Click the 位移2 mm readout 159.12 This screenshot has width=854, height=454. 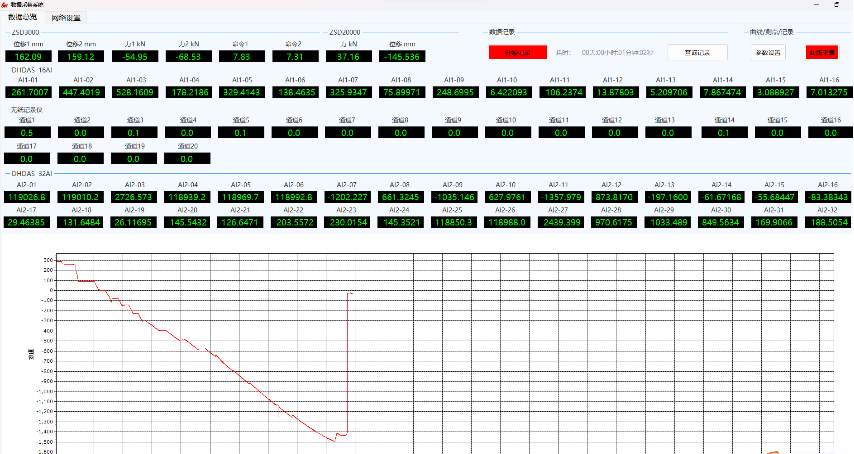81,57
